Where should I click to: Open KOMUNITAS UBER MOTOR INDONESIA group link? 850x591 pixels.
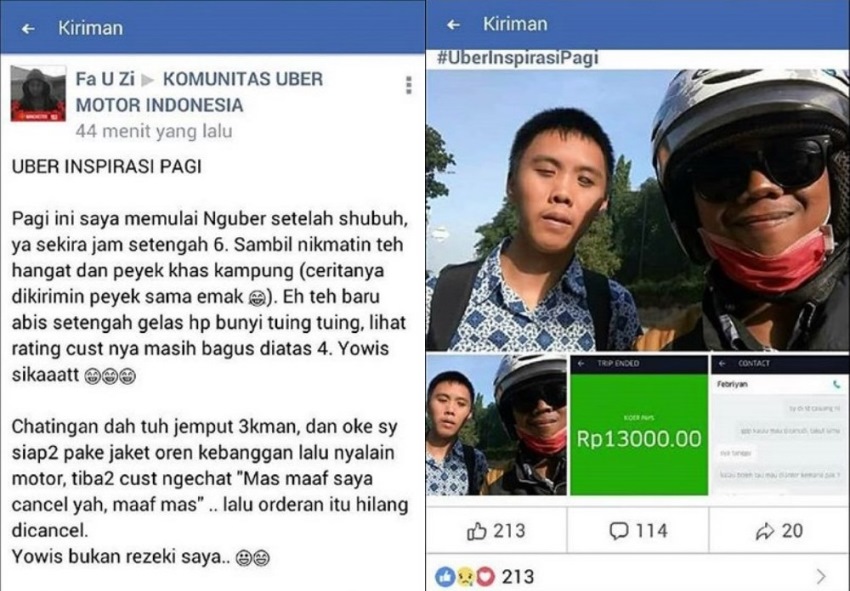[x=199, y=92]
